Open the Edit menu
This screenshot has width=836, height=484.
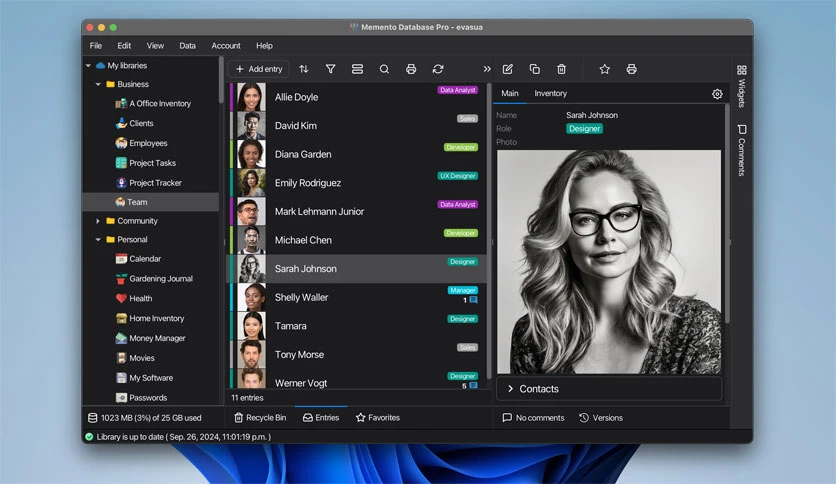124,46
